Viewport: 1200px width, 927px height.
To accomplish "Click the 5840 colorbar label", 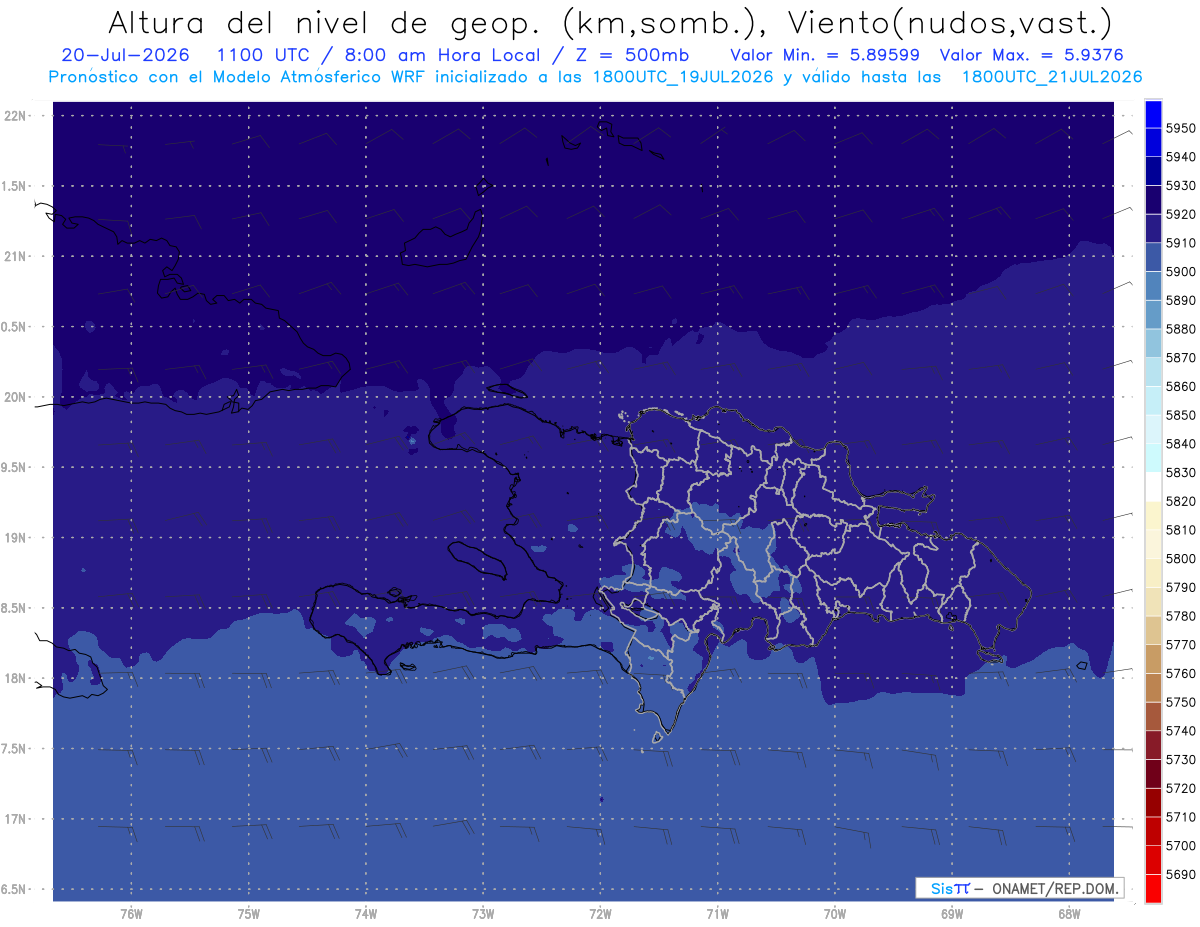I will [1181, 444].
